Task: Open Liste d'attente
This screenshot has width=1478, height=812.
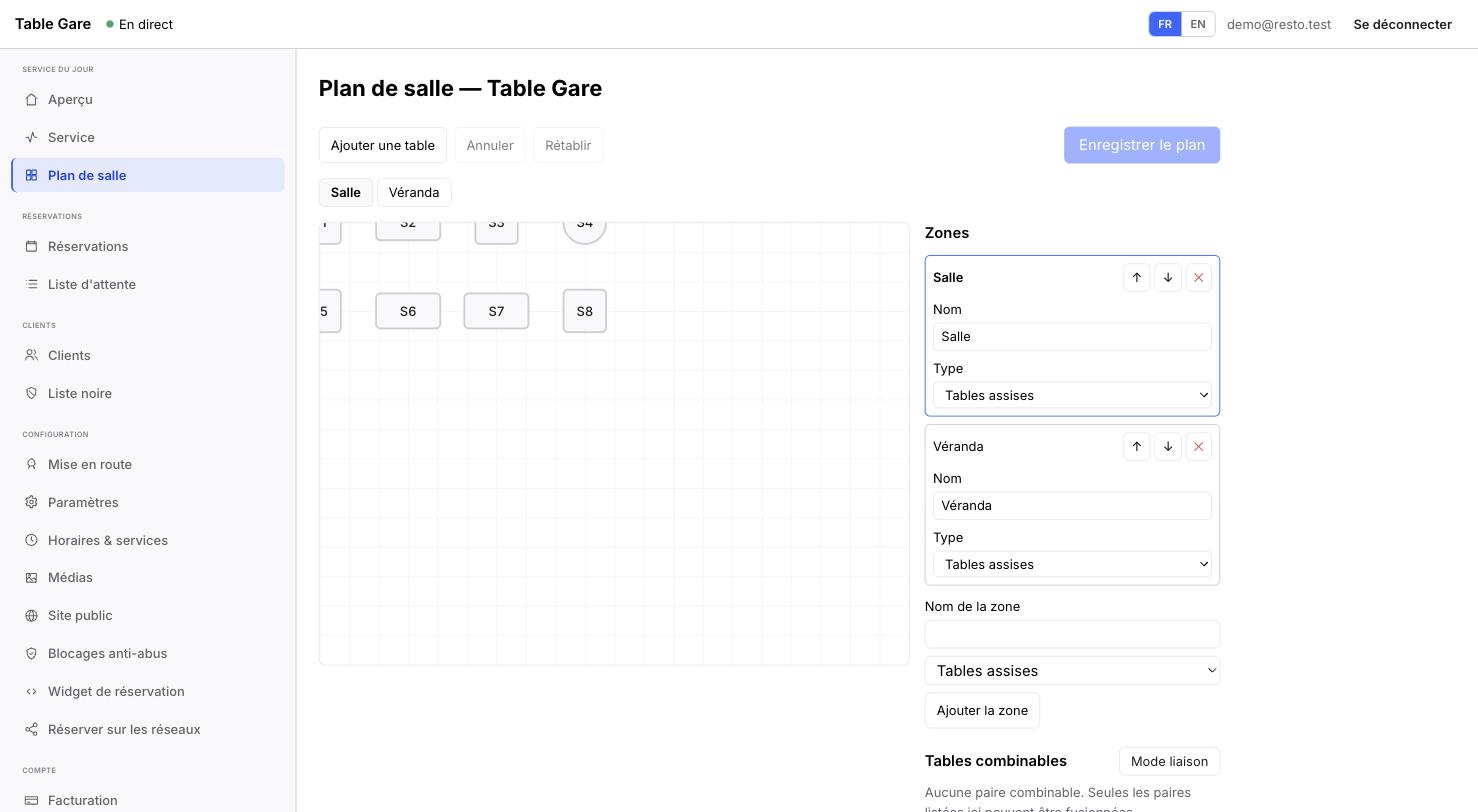Action: (x=148, y=285)
